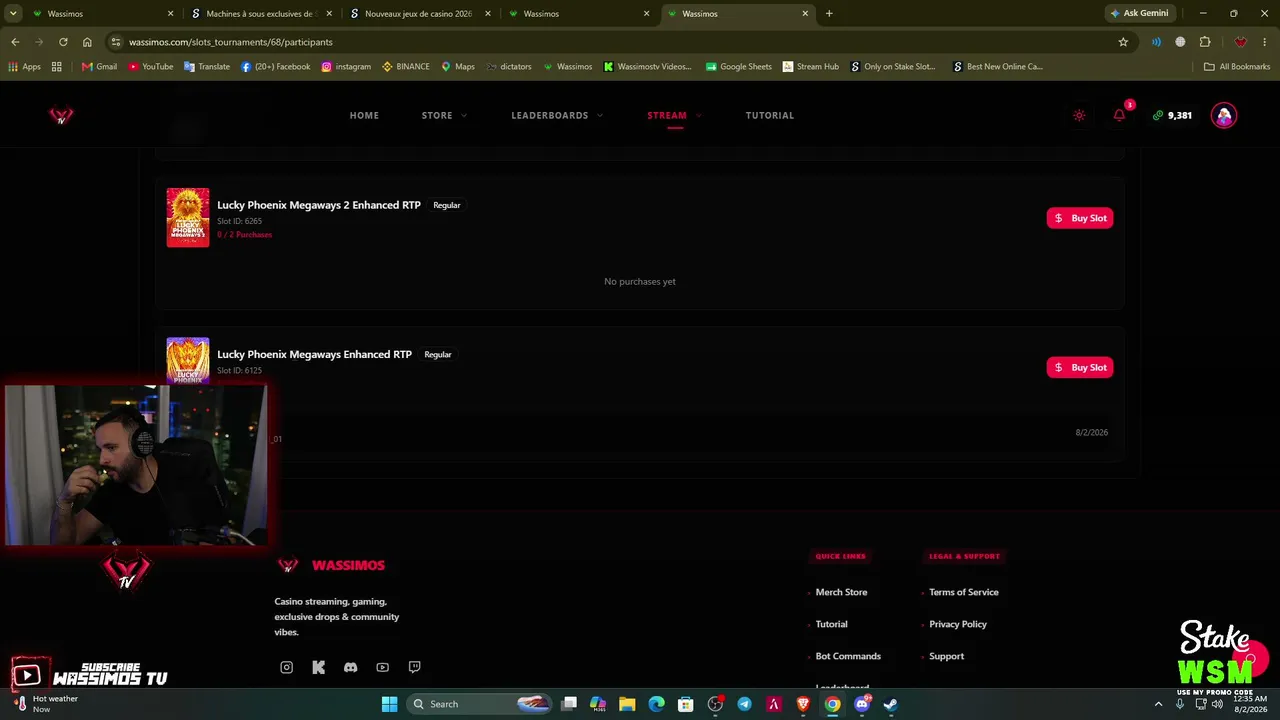Click the browser home icon
This screenshot has height=720, width=1280.
pyautogui.click(x=87, y=42)
